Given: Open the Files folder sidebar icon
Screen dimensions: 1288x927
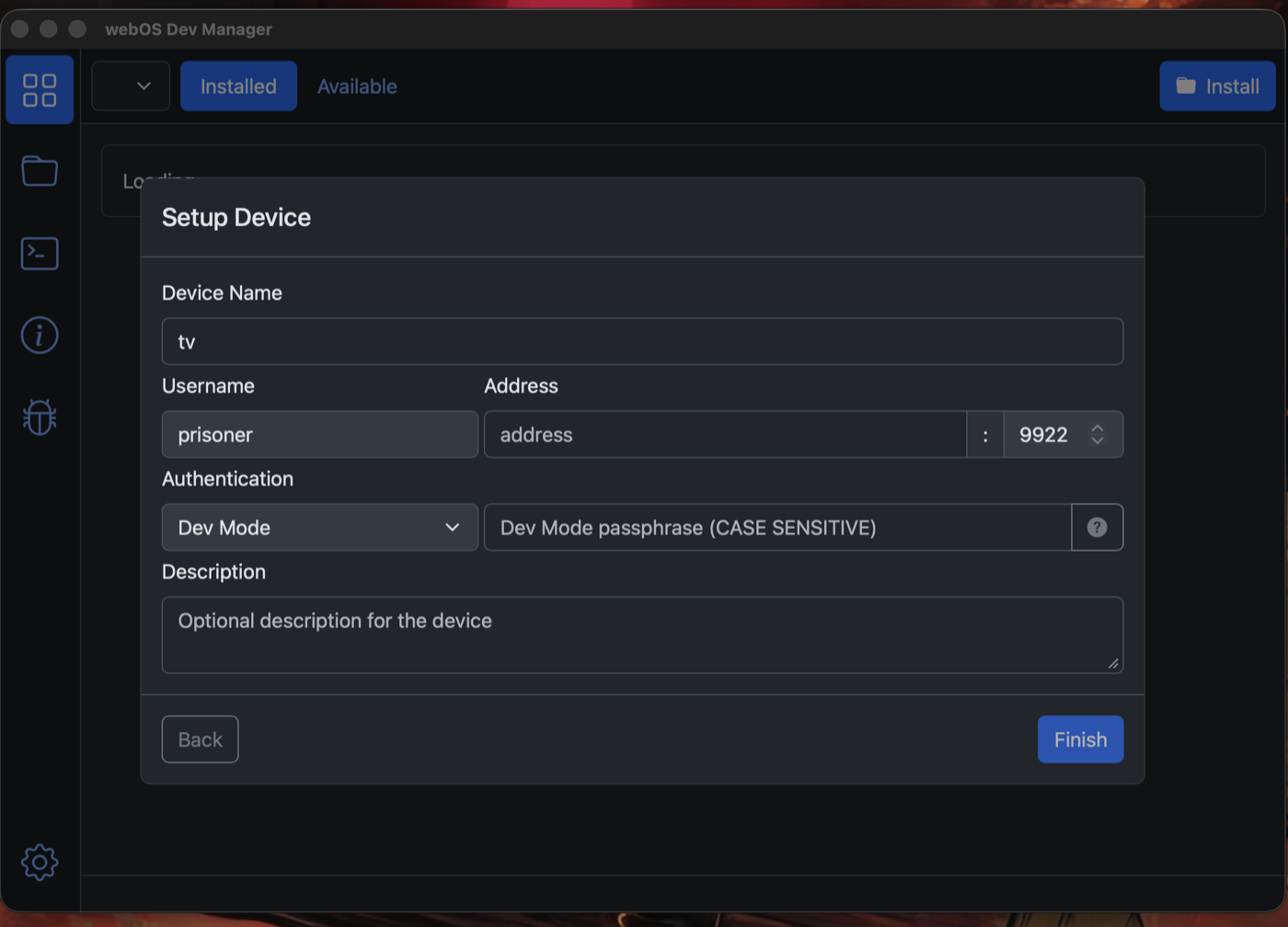Looking at the screenshot, I should tap(40, 171).
